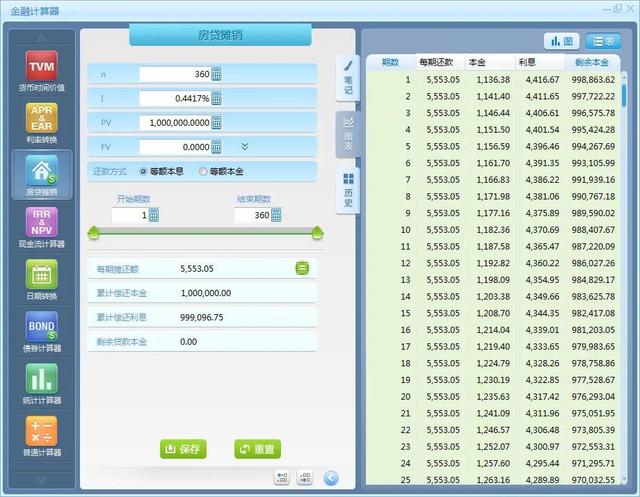640x497 pixels.
Task: Move sidebar list up with top arrow
Action: point(42,38)
